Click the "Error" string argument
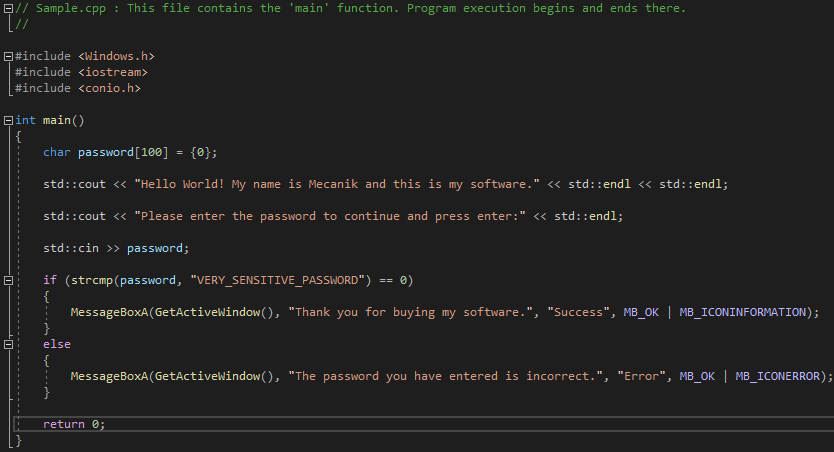This screenshot has width=834, height=452. coord(641,376)
